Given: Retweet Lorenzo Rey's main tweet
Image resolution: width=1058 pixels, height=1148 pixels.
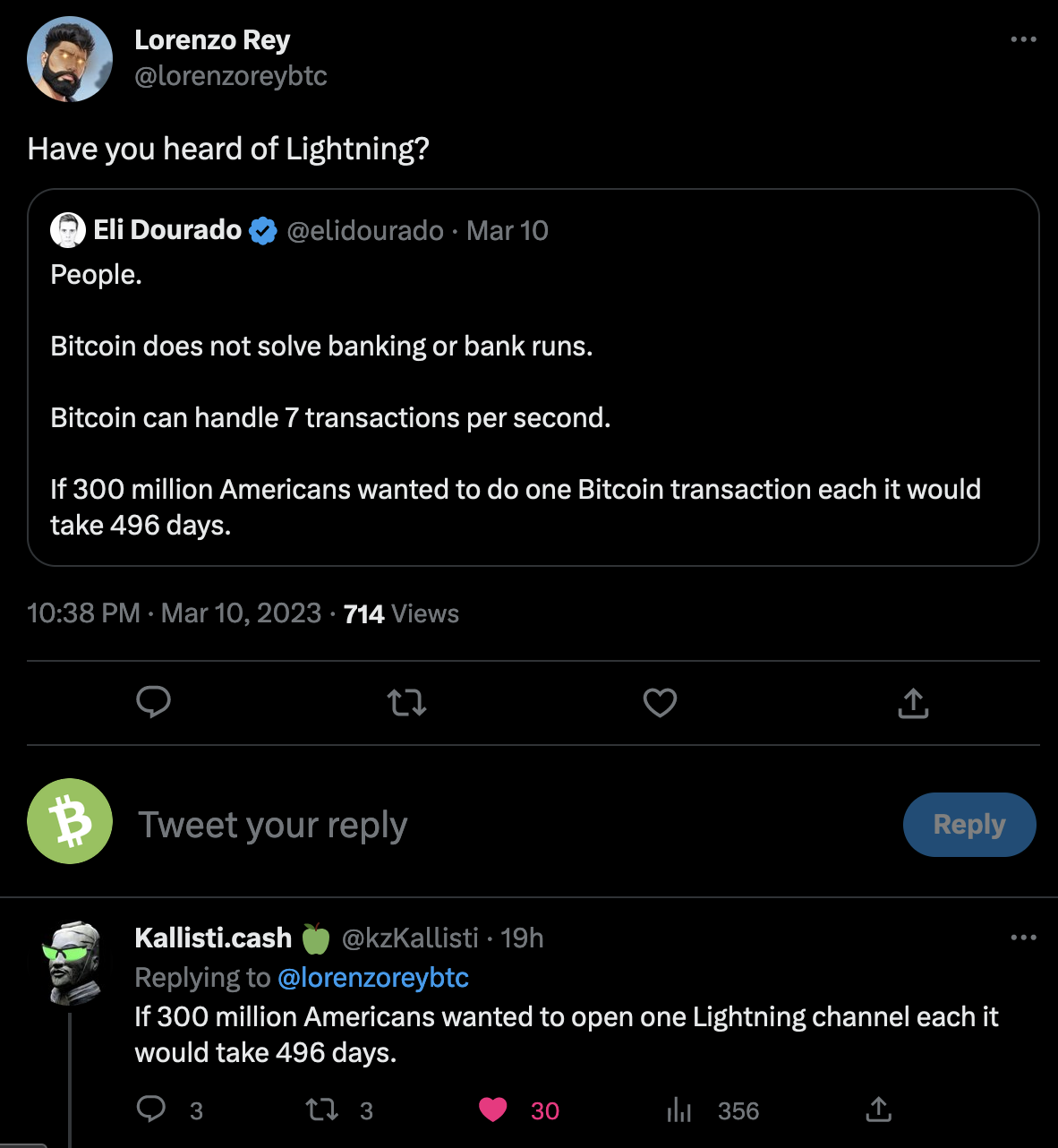Looking at the screenshot, I should (406, 703).
